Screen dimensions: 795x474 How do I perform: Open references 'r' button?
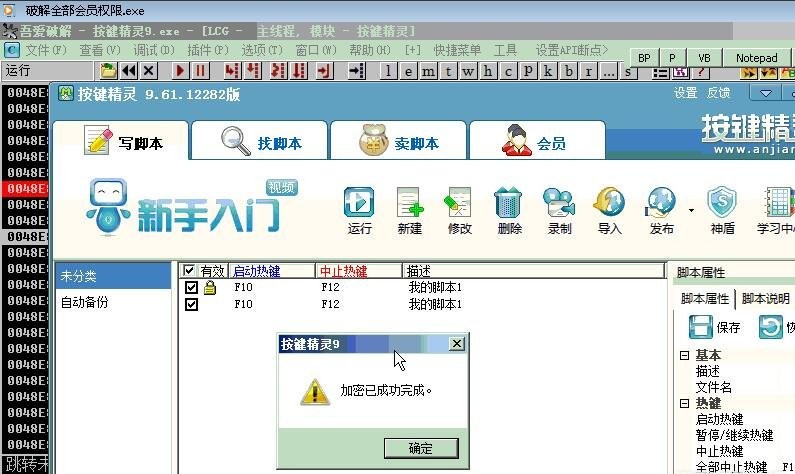(x=588, y=70)
